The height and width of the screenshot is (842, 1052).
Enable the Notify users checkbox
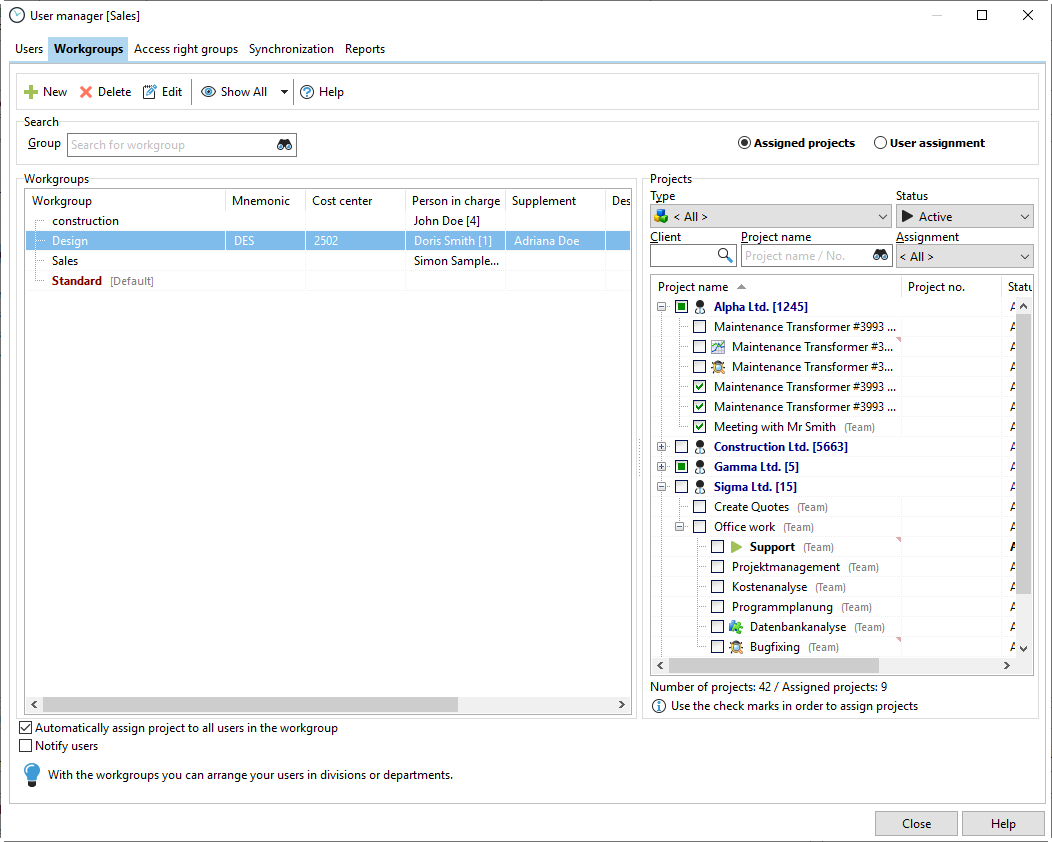pos(26,746)
